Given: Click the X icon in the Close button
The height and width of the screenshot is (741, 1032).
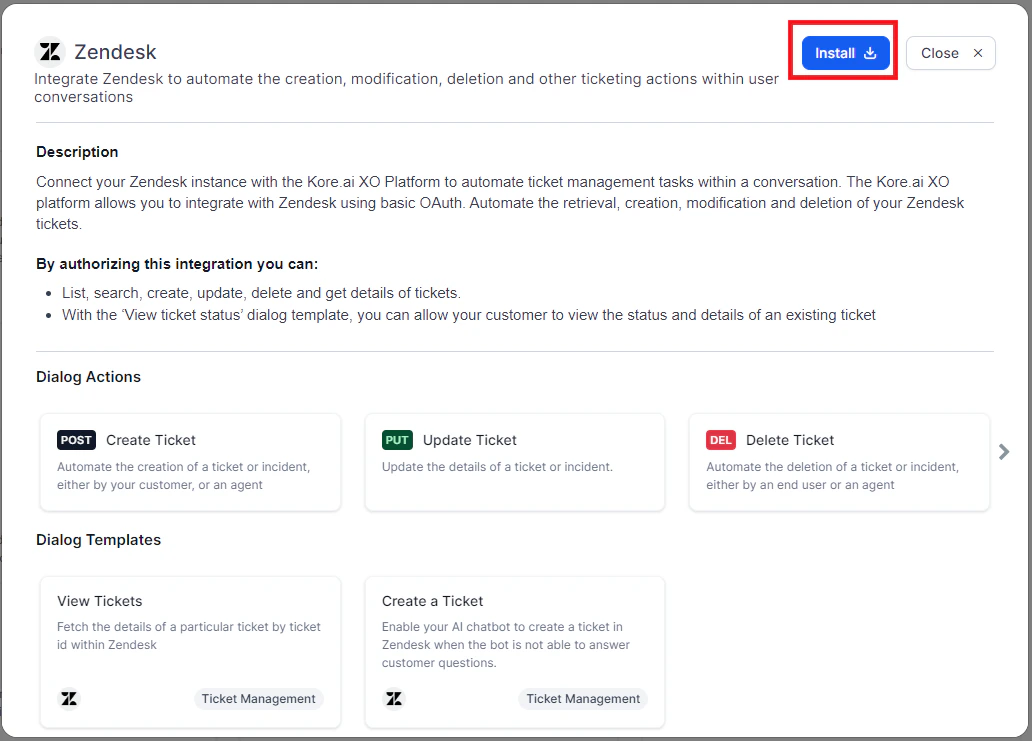Looking at the screenshot, I should pyautogui.click(x=978, y=53).
